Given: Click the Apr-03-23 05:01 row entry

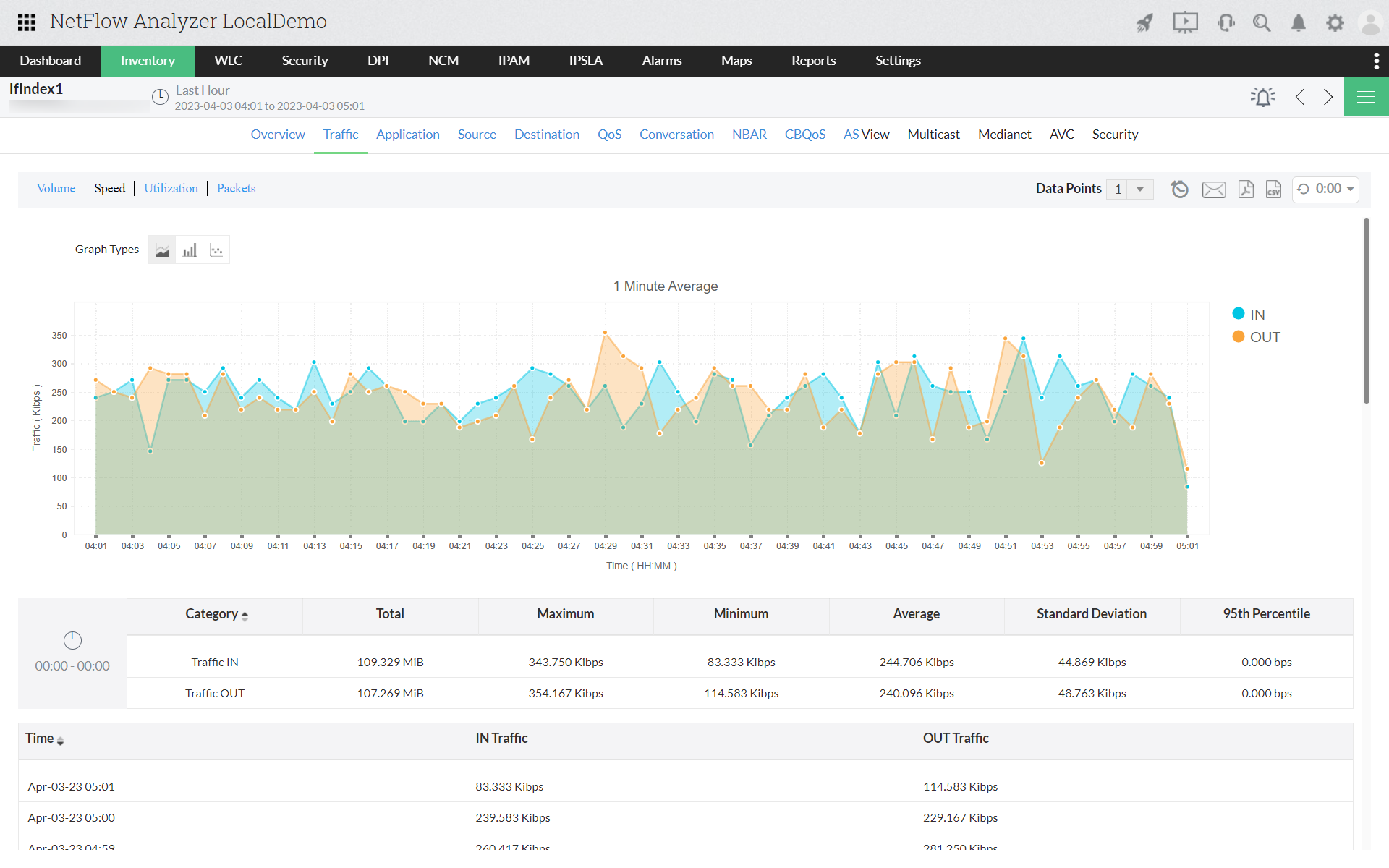Looking at the screenshot, I should coord(71,786).
